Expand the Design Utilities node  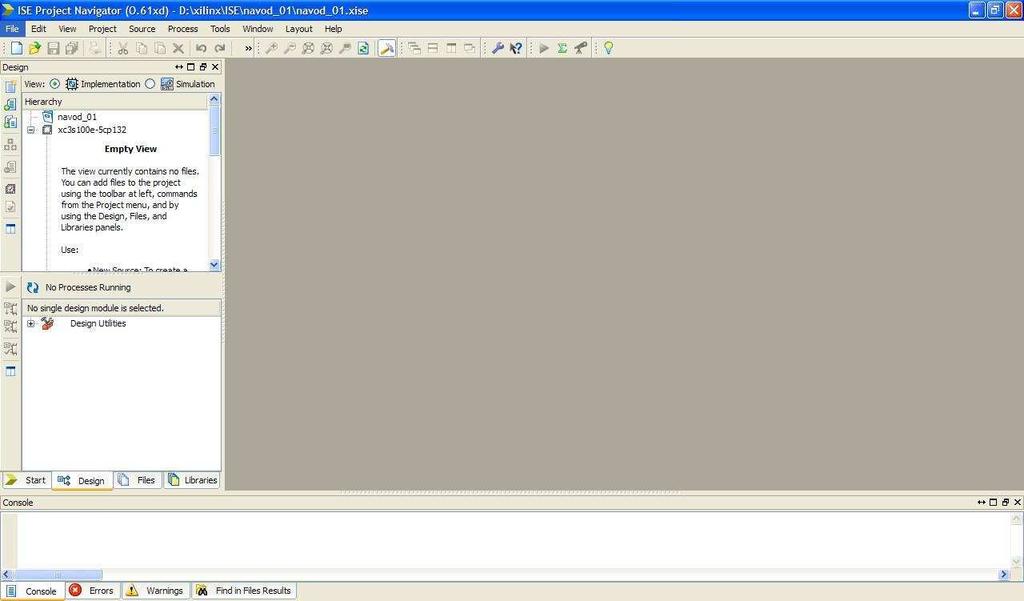[31, 323]
